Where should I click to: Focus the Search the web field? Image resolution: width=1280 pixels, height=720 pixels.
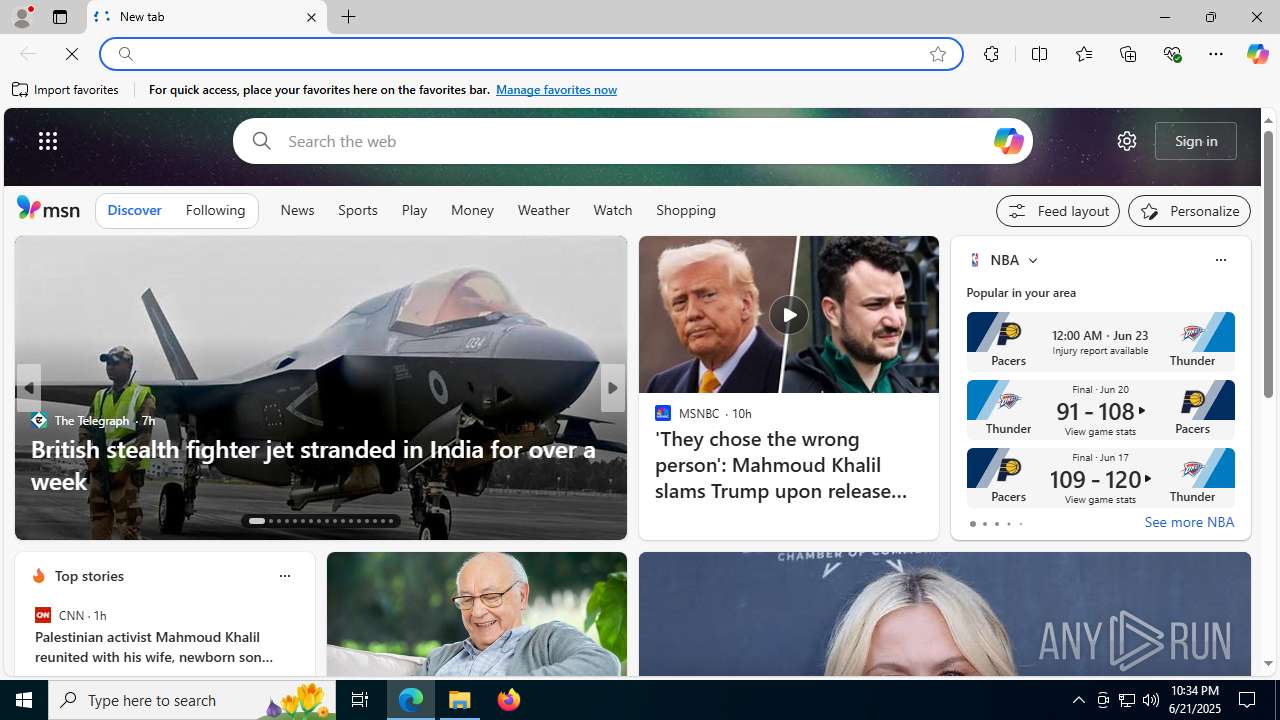click(632, 141)
